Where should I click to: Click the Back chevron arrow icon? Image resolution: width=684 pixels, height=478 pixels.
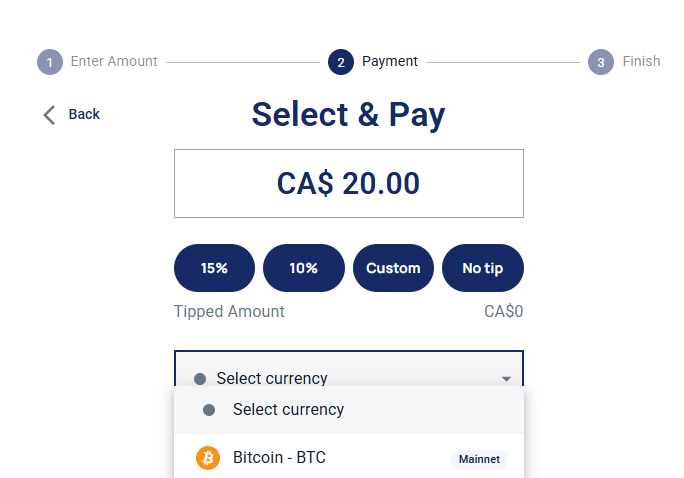click(x=49, y=115)
